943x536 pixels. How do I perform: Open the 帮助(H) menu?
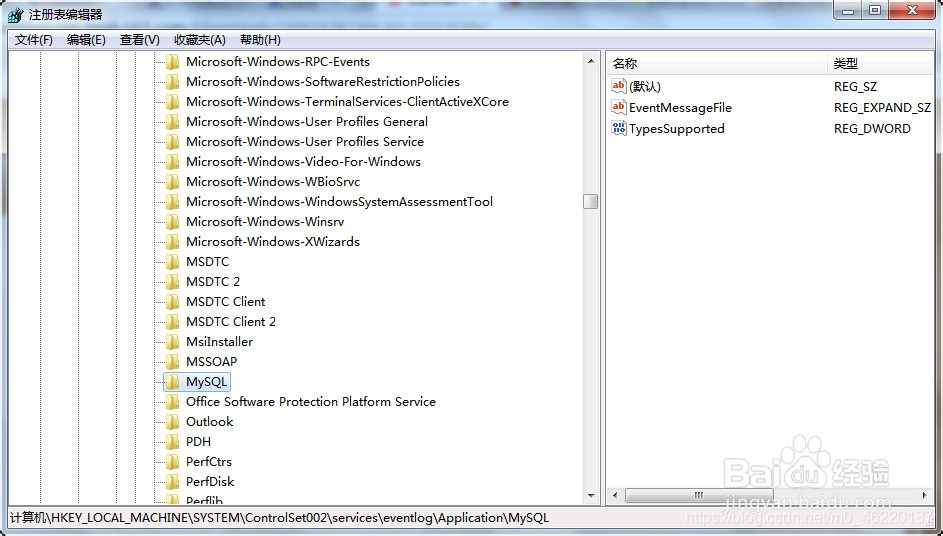(260, 40)
